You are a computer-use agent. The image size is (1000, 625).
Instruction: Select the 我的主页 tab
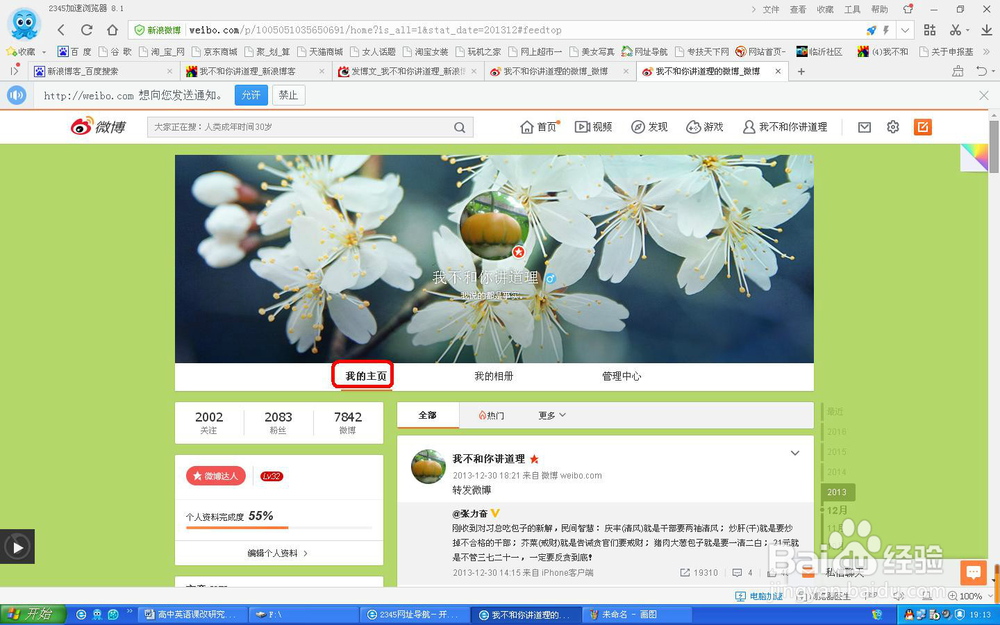click(365, 376)
